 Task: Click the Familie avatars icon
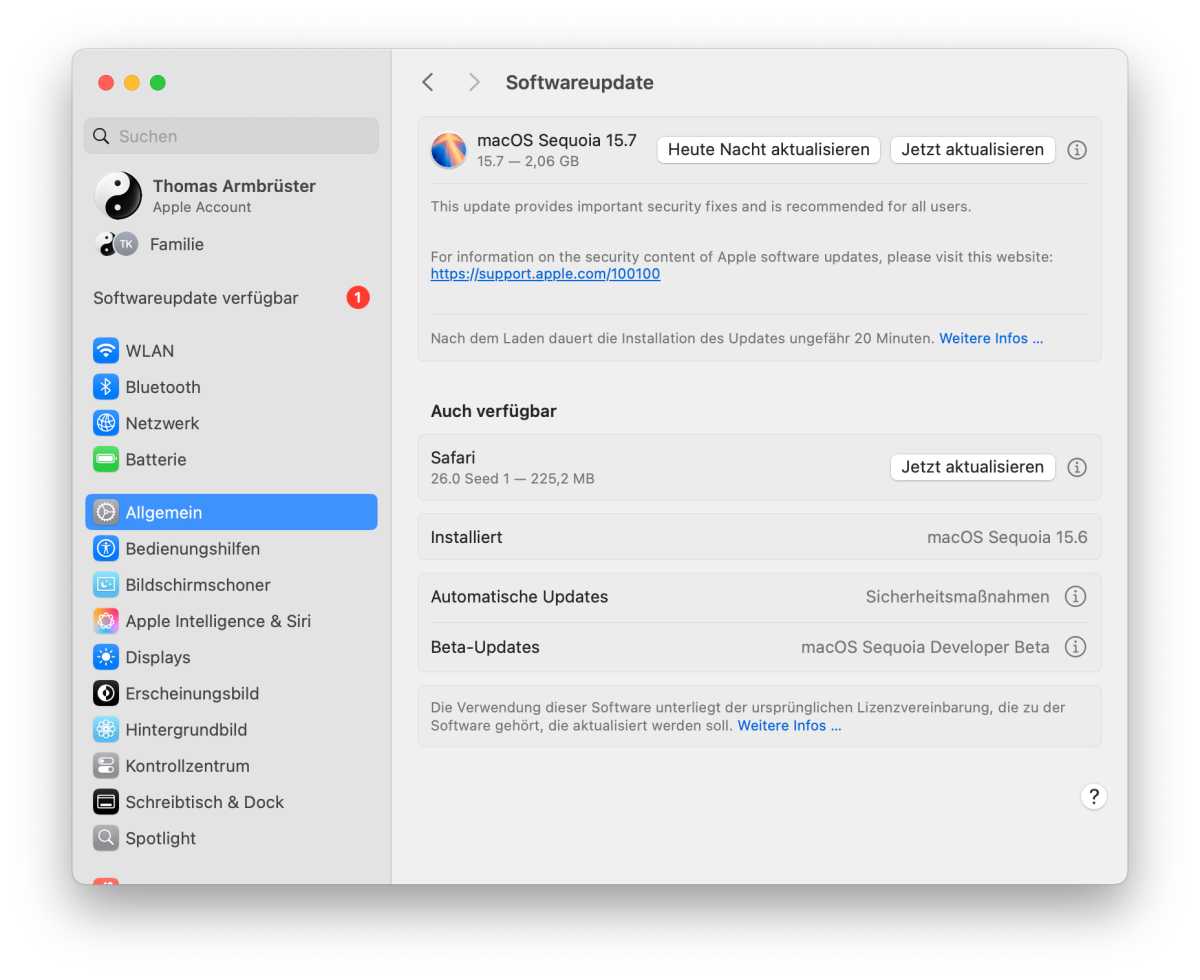116,244
